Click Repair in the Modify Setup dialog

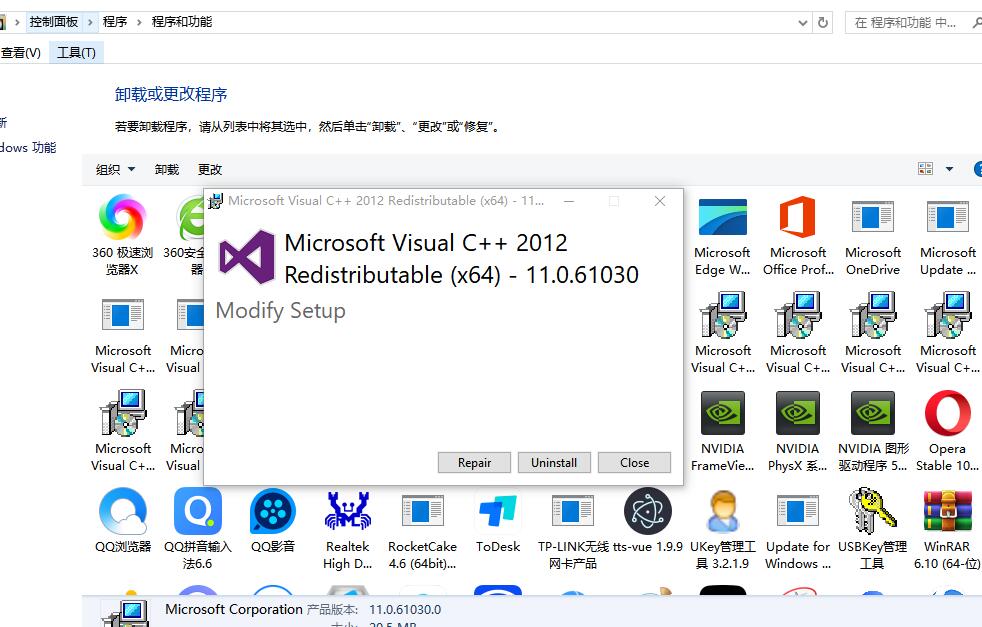pyautogui.click(x=474, y=462)
